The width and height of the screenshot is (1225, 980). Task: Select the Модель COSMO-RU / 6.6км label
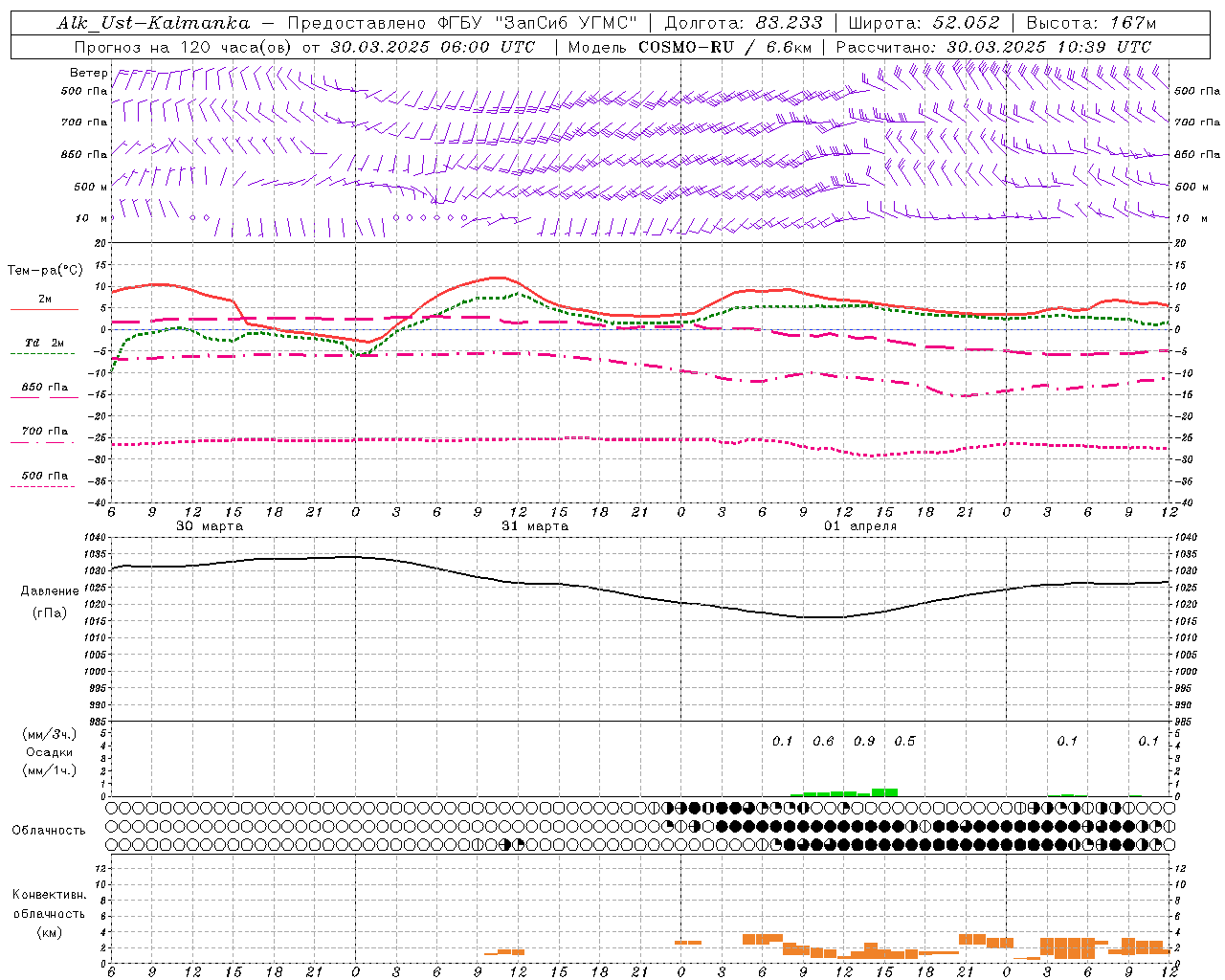[690, 47]
